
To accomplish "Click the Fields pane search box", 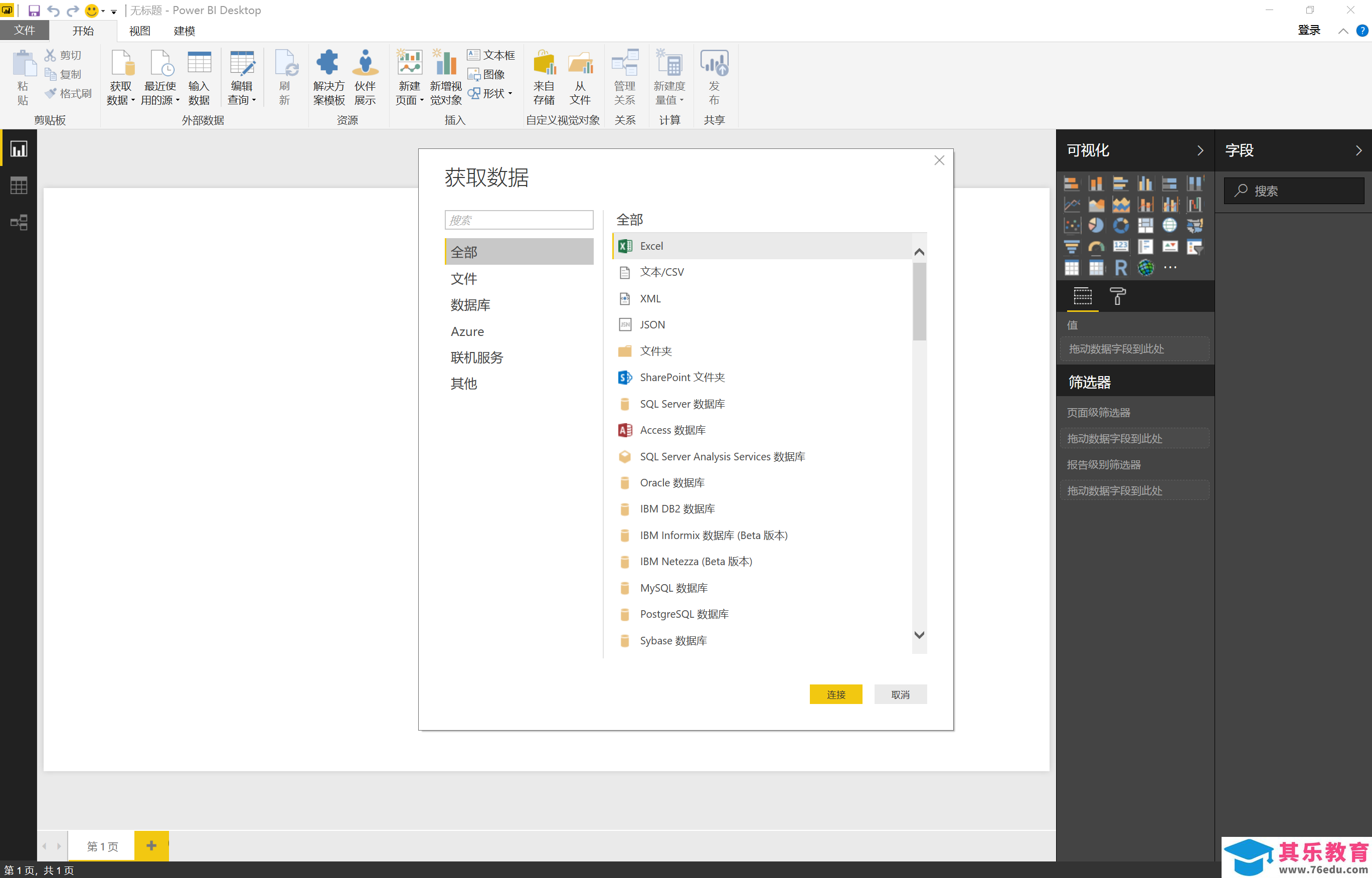I will click(1293, 191).
